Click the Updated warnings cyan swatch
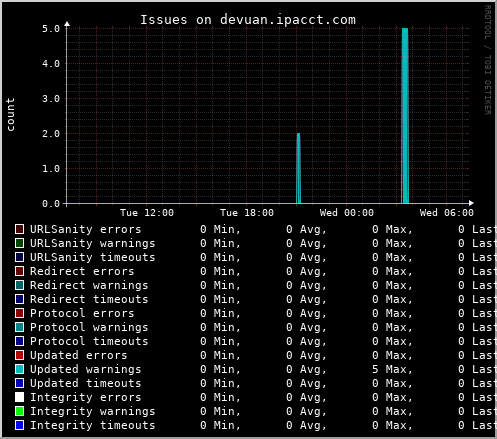 coord(20,369)
